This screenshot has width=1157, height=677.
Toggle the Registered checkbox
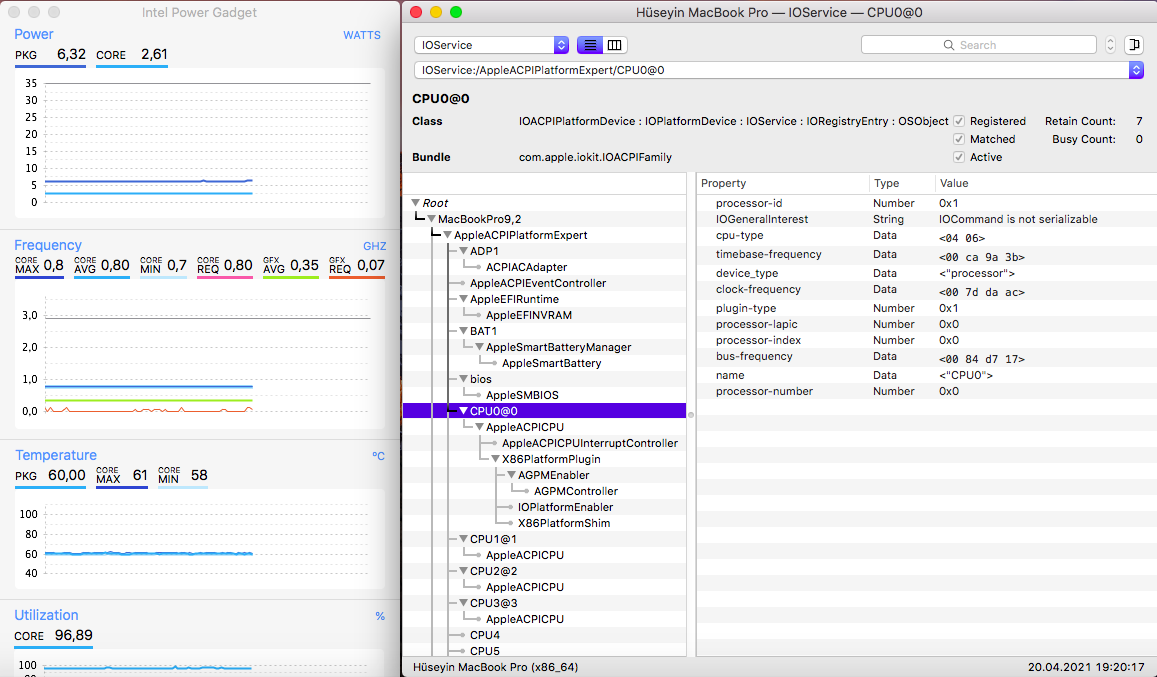[959, 121]
